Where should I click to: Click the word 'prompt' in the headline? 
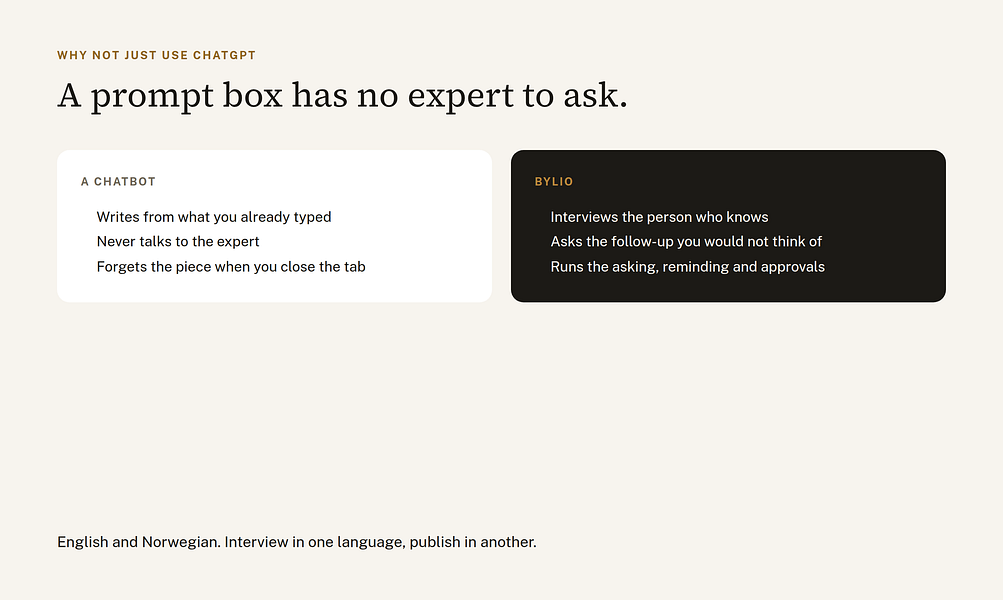152,97
